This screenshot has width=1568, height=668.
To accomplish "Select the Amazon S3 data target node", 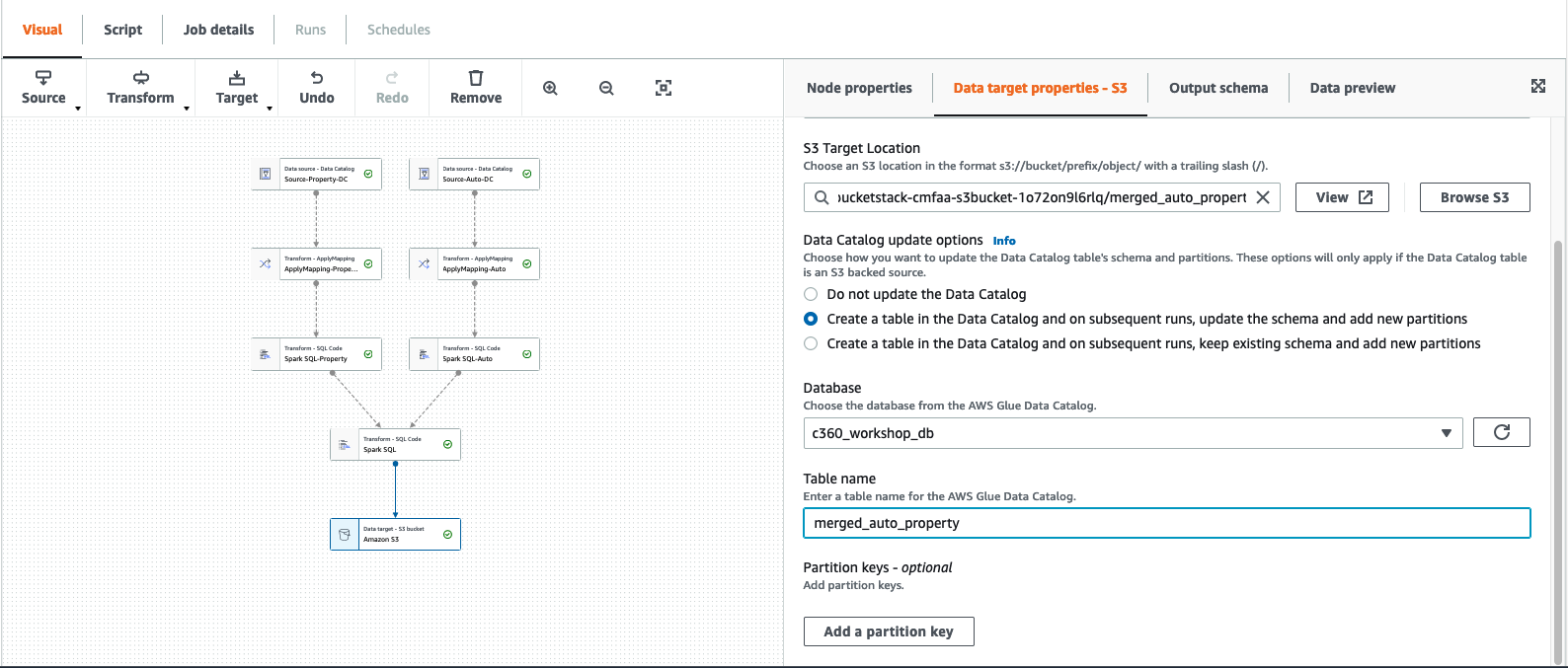I will point(395,534).
